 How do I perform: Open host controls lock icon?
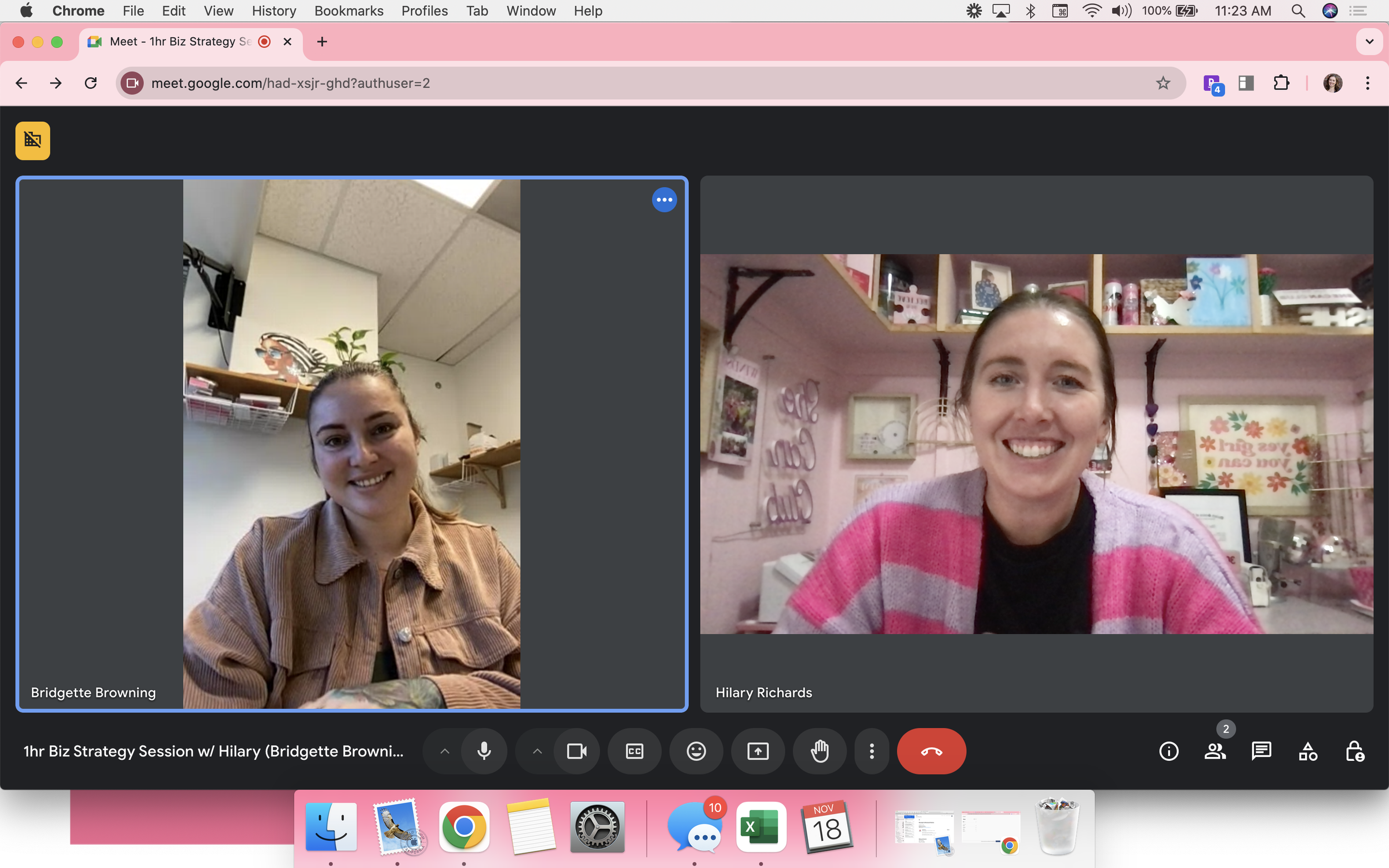coord(1354,751)
